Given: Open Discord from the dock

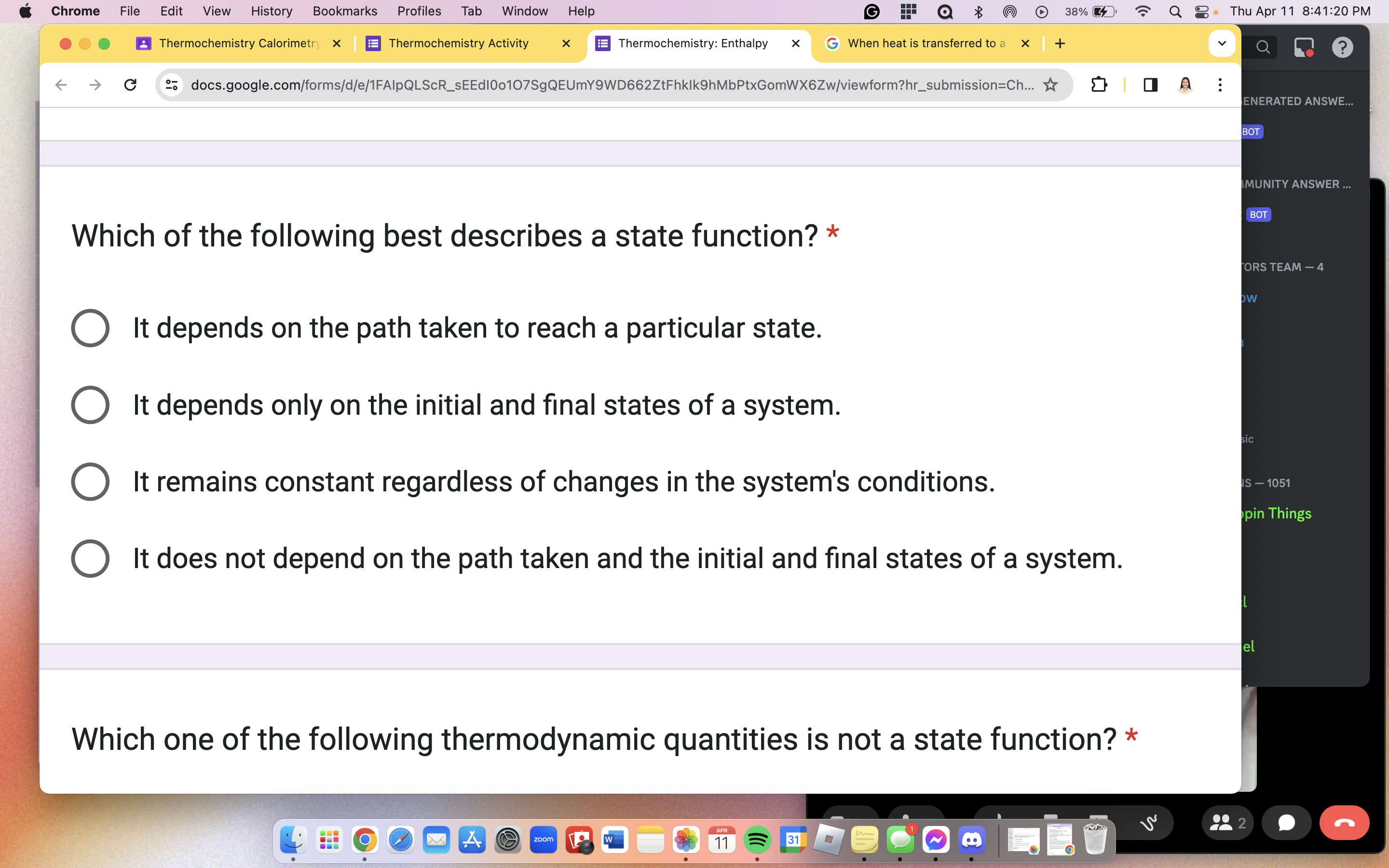Looking at the screenshot, I should click(972, 839).
